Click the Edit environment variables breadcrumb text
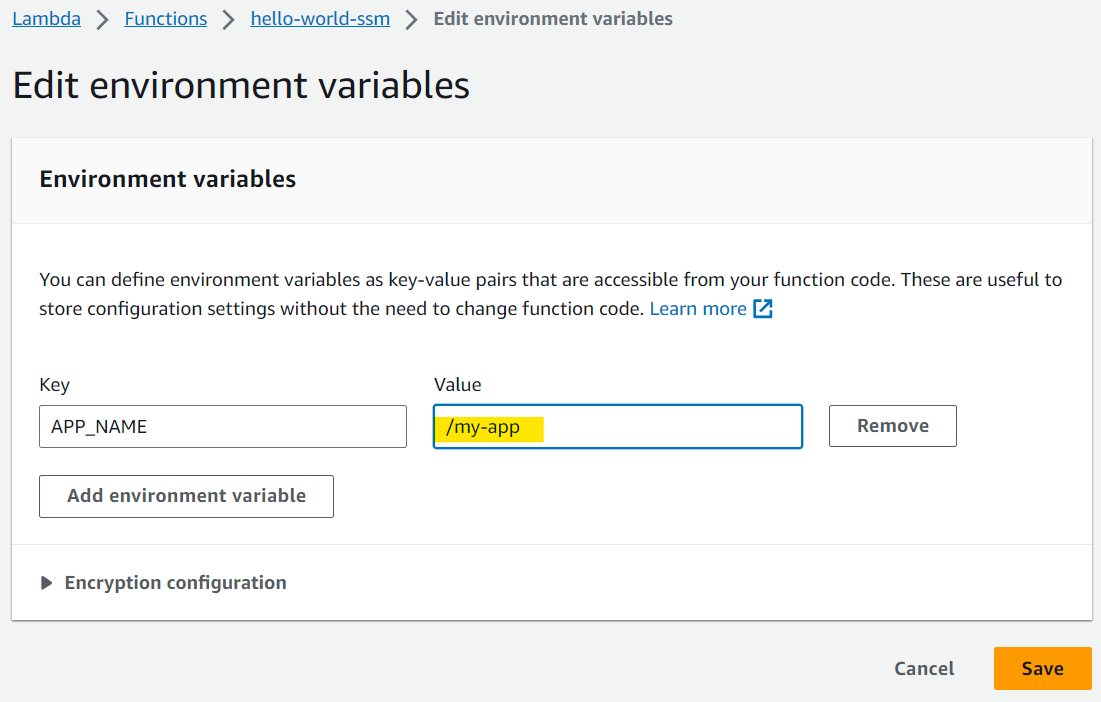 553,19
